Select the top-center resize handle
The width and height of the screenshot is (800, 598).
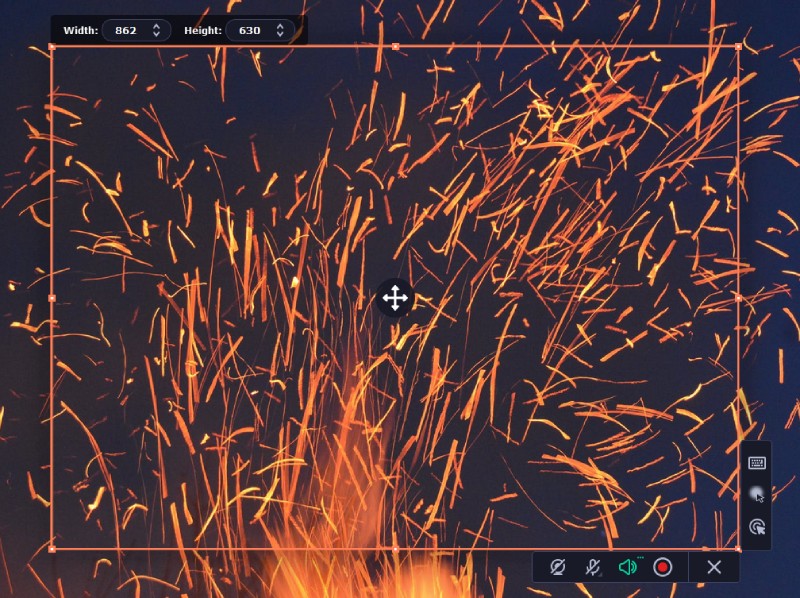point(395,46)
